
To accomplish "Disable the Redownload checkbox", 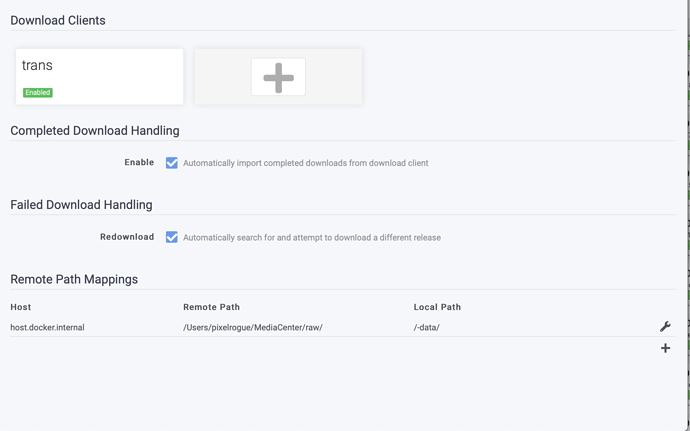I will coord(172,237).
